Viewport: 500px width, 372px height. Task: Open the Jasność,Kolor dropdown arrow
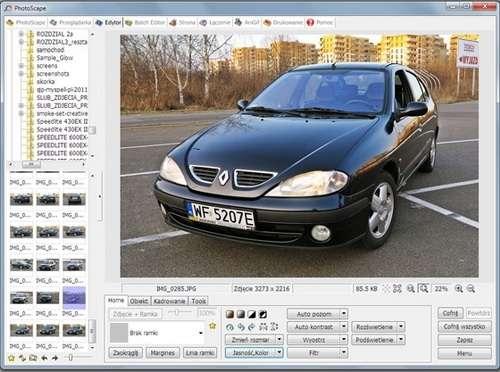[x=279, y=352]
